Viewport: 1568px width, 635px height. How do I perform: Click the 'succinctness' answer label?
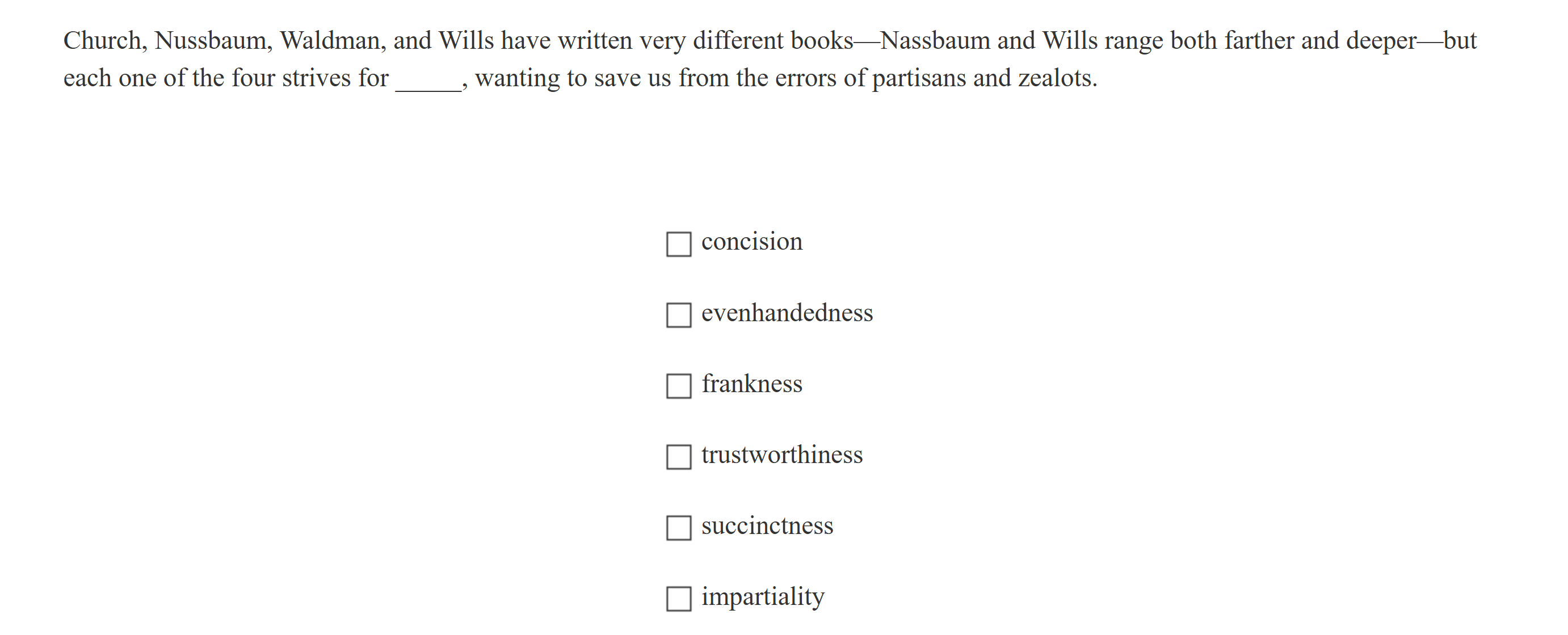tap(767, 525)
